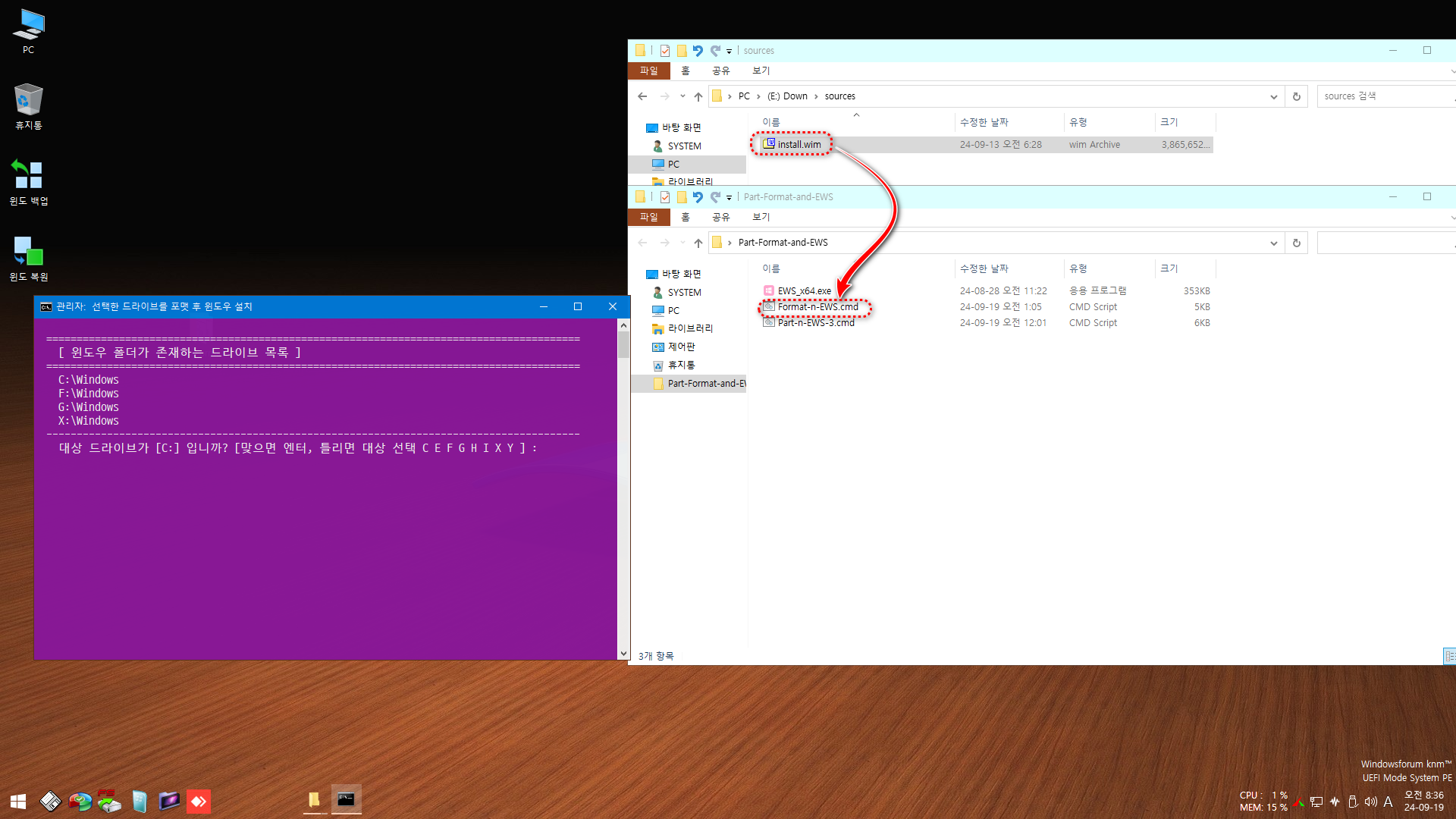Select SYSTEM in sources window navigation pane
The image size is (1456, 819).
point(684,146)
